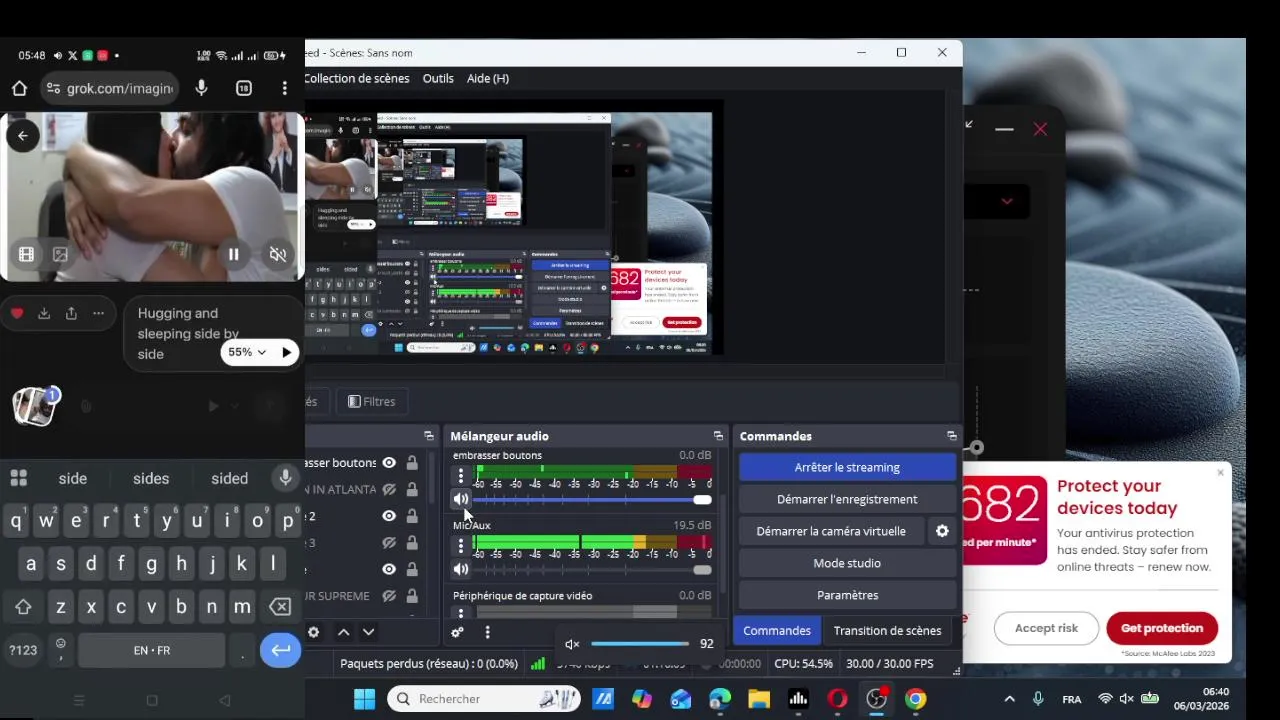Mute the Mic/Aux audio
This screenshot has height=720, width=1280.
point(460,569)
